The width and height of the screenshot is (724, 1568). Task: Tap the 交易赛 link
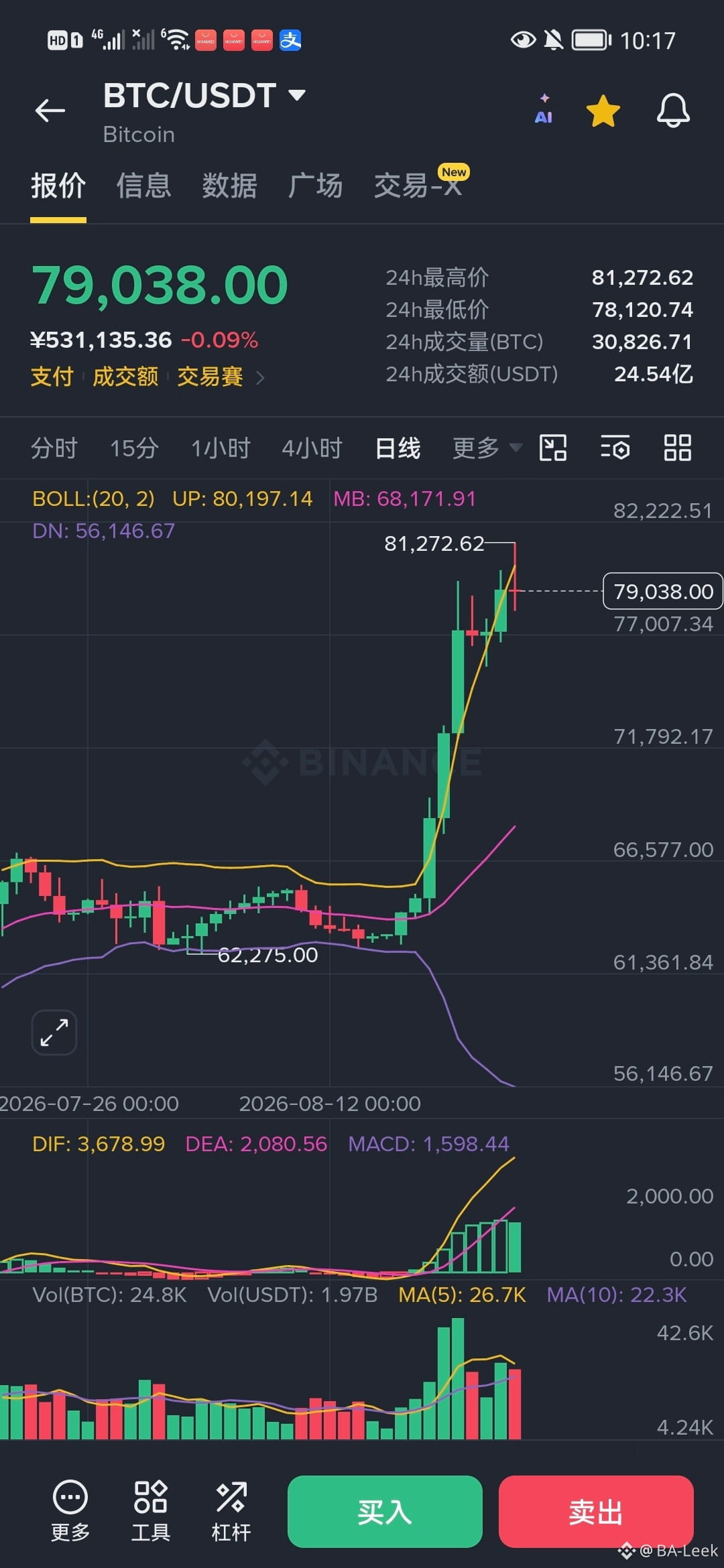point(210,377)
